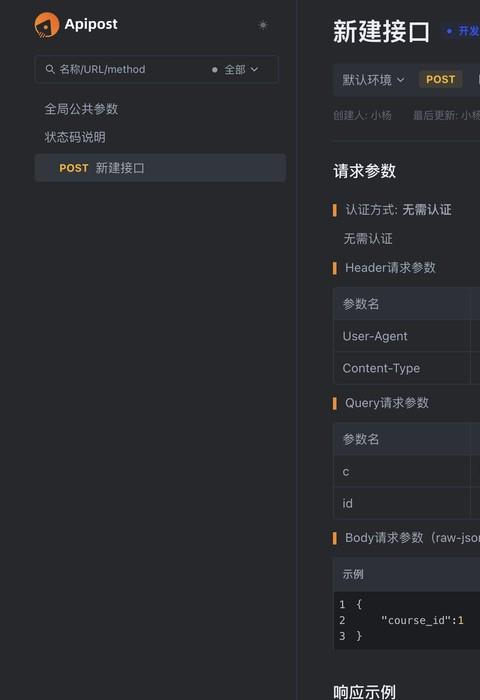Click the Header请求参数 section heading

(390, 268)
